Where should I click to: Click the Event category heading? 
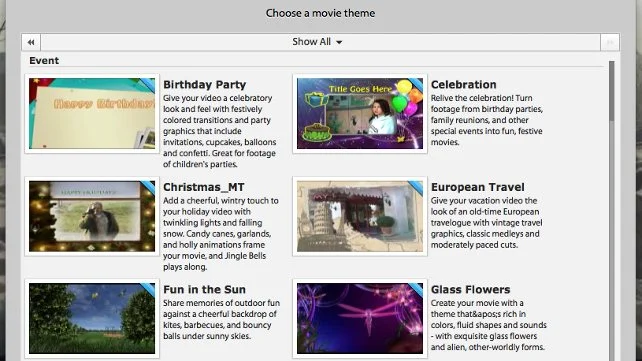tap(44, 61)
